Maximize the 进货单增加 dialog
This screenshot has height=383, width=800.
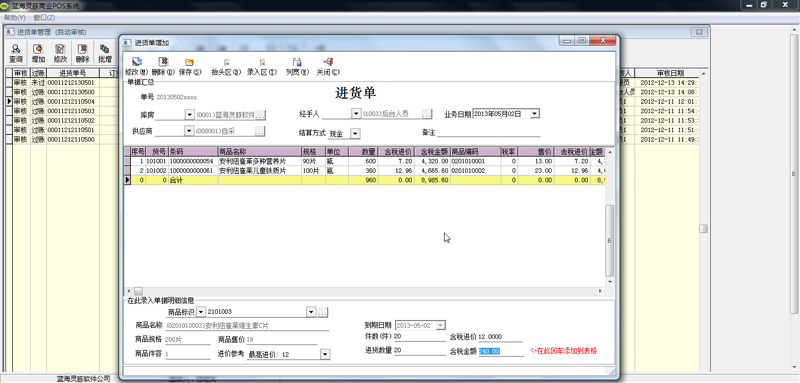point(581,40)
